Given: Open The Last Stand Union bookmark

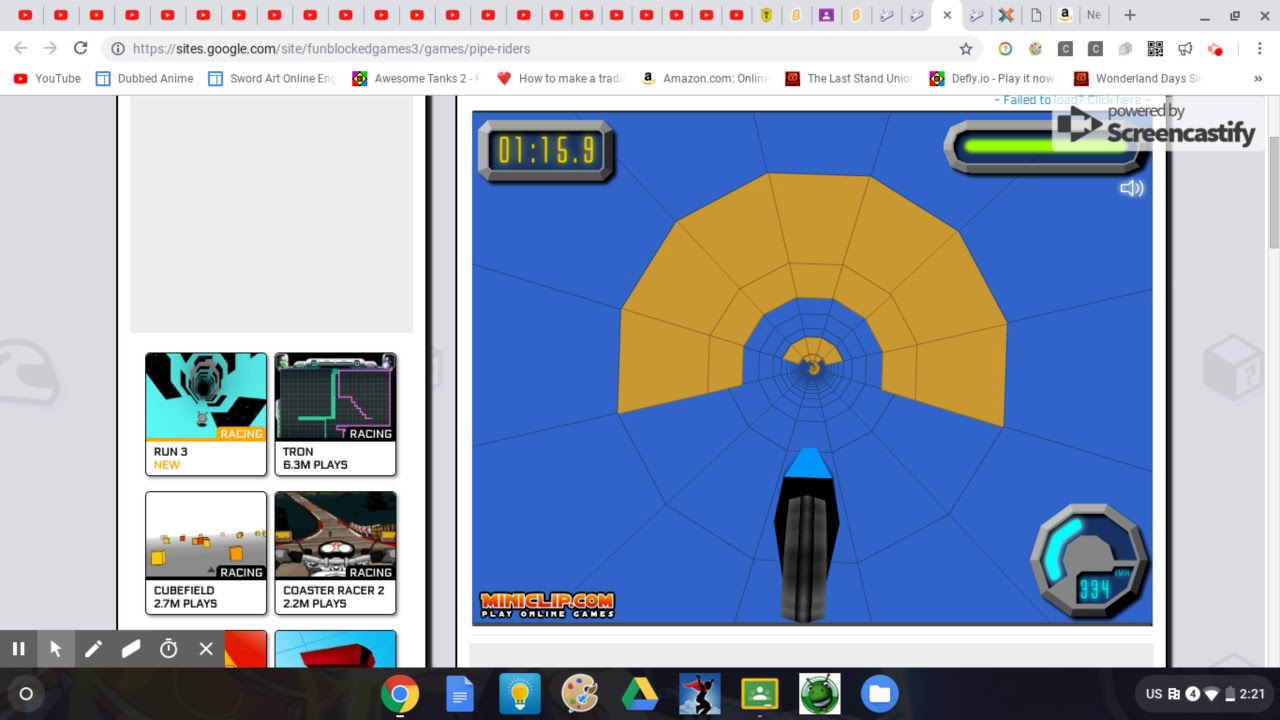Looking at the screenshot, I should click(849, 78).
